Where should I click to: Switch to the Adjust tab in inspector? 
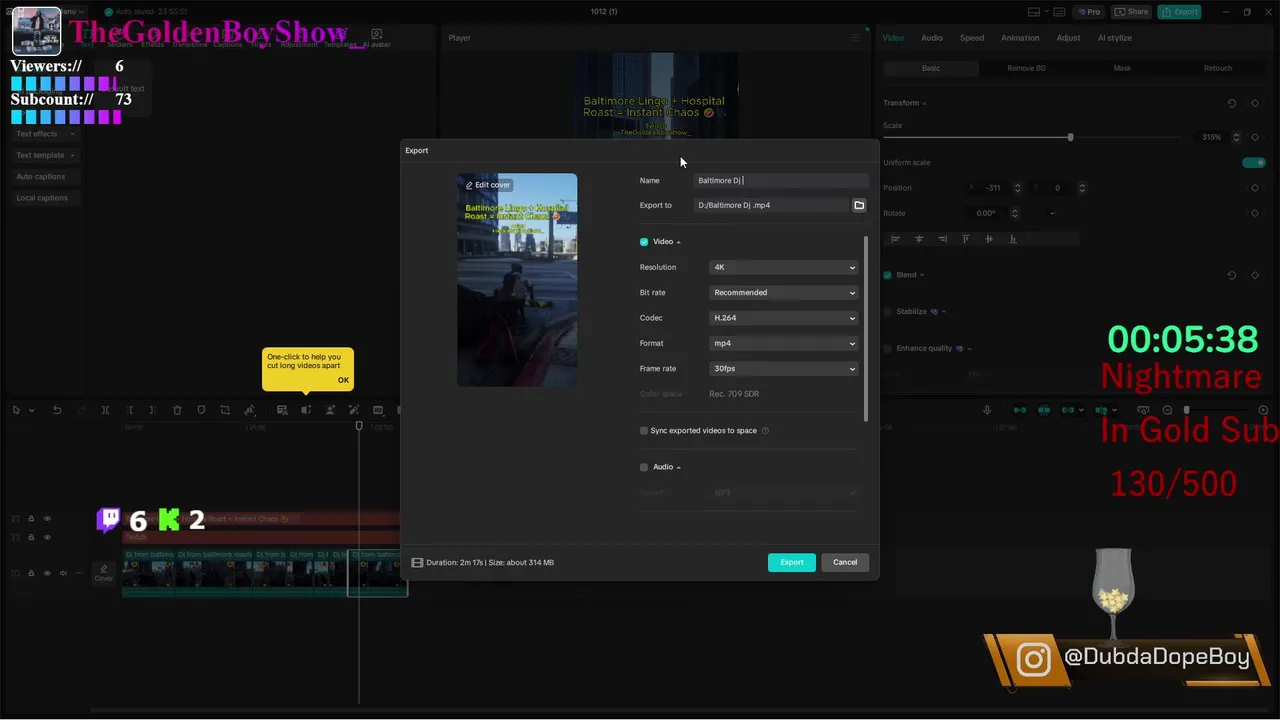pyautogui.click(x=1068, y=38)
